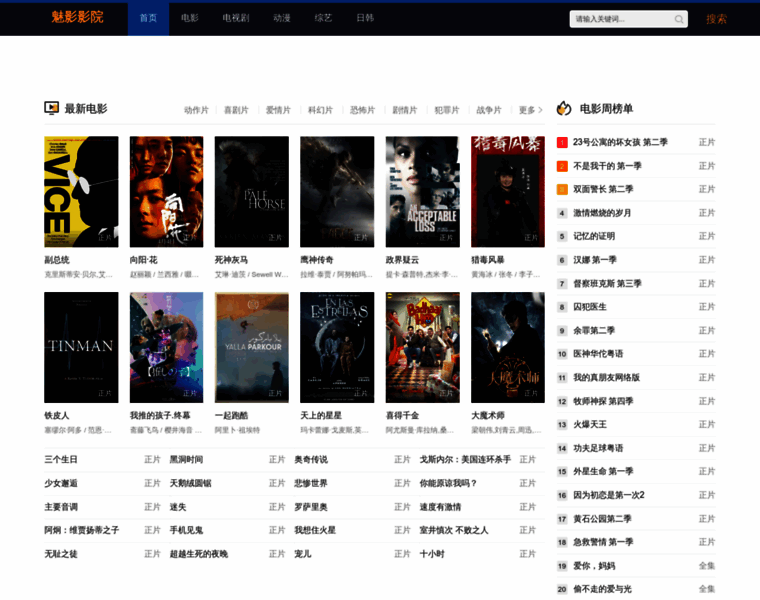Viewport: 760px width, 600px height.
Task: Click the 政界疑云 title text
Action: coord(402,260)
